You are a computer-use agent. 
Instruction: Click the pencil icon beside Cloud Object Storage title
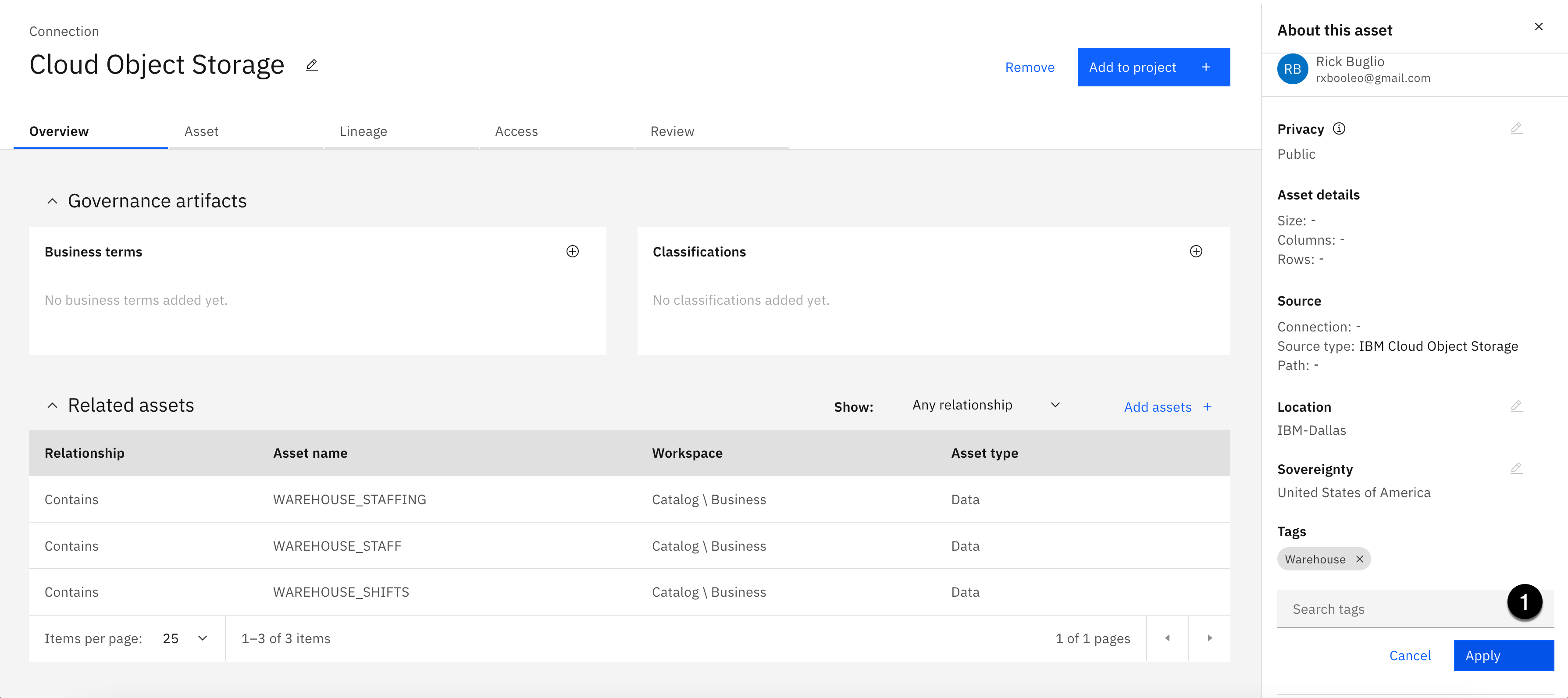point(312,65)
